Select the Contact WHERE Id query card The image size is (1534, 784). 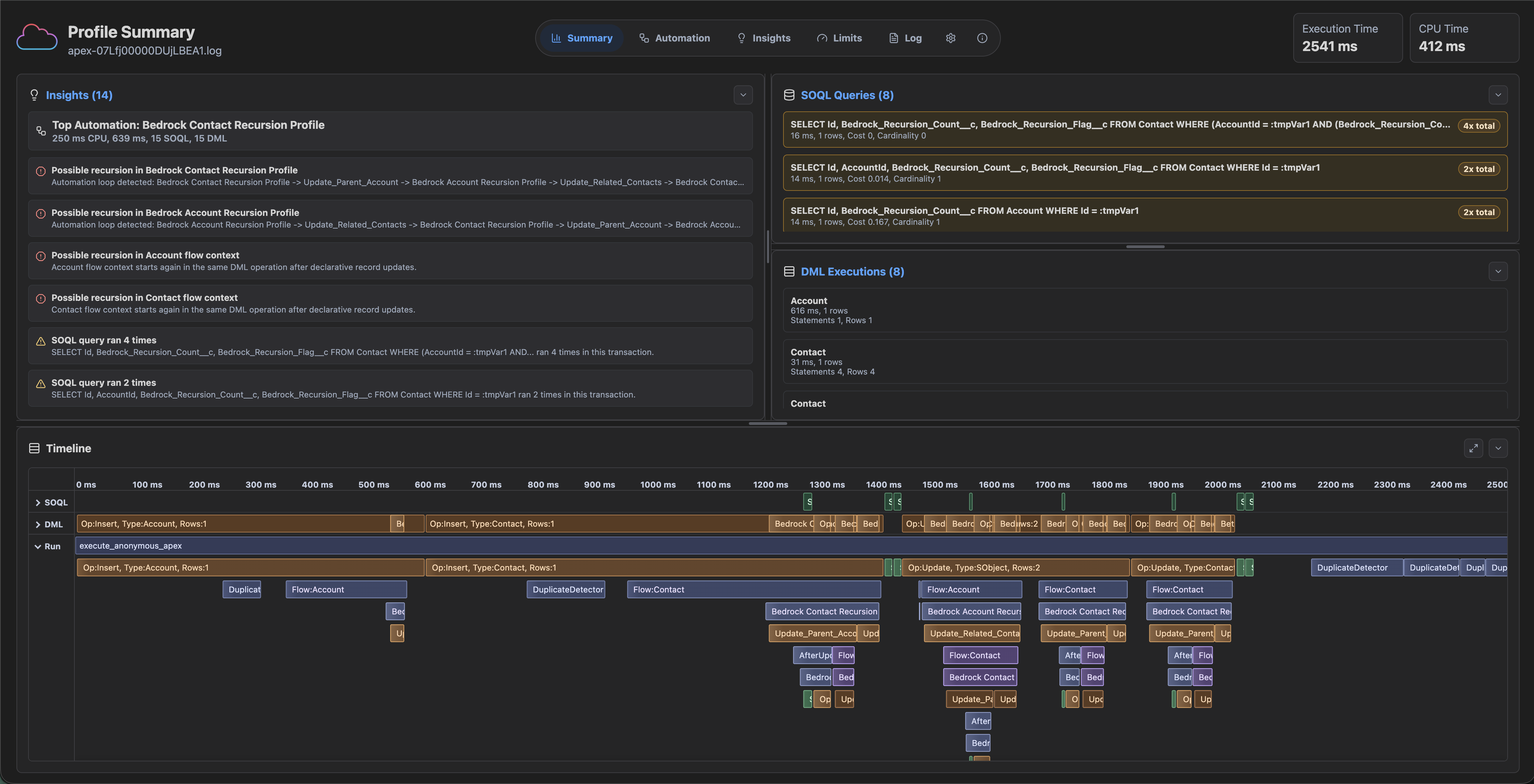1145,173
